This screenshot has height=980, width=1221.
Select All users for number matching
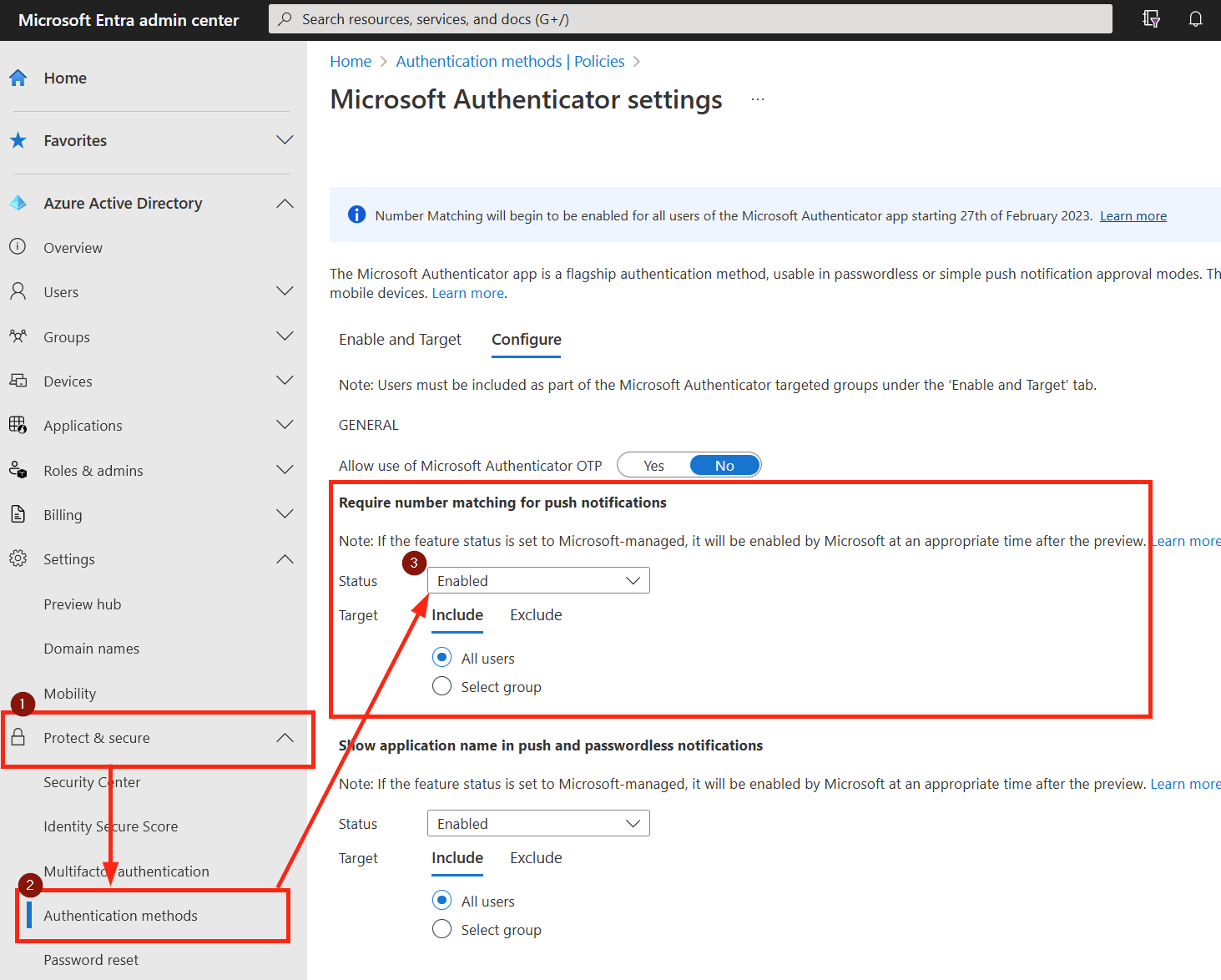click(442, 658)
